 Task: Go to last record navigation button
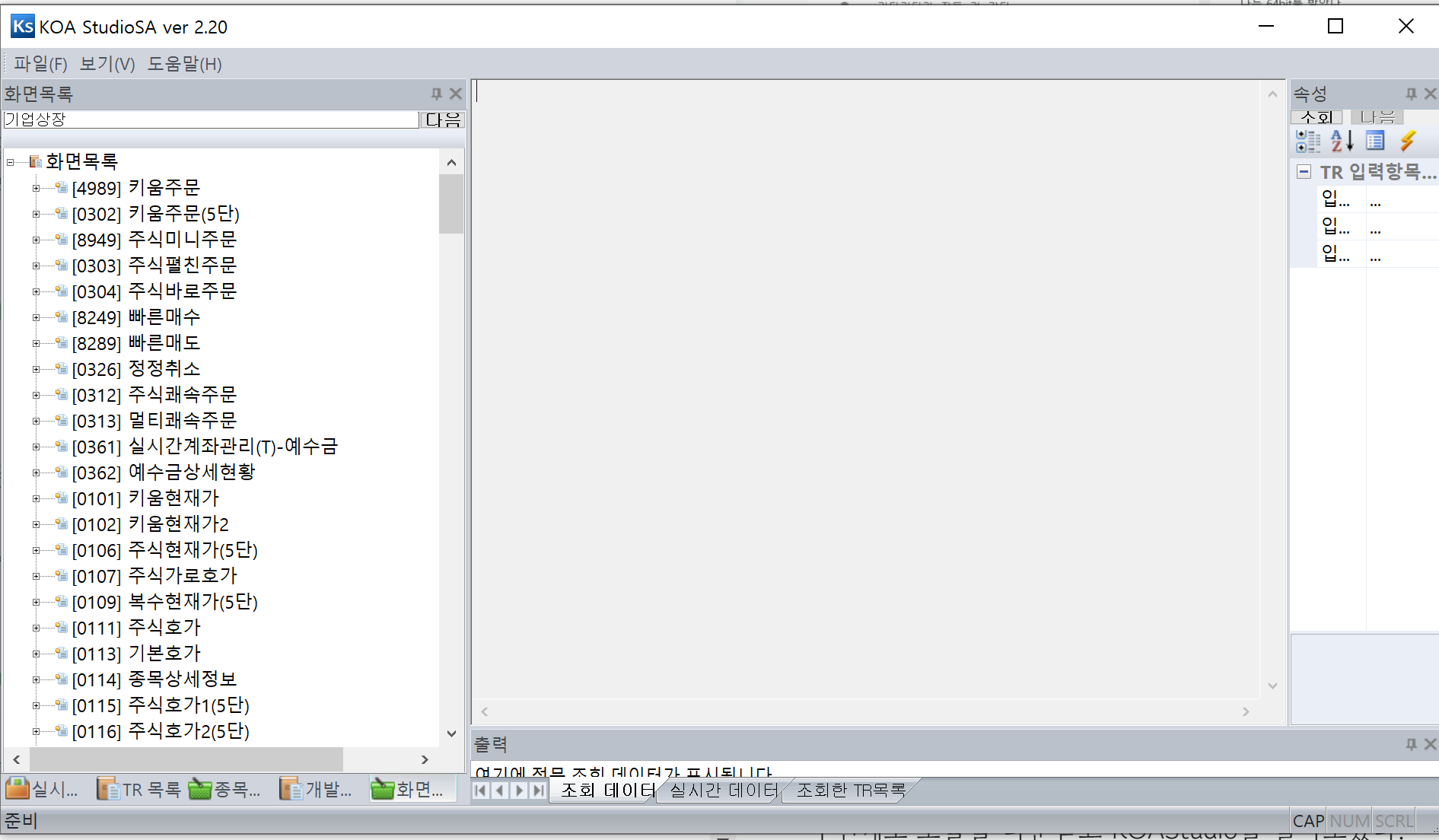point(538,791)
